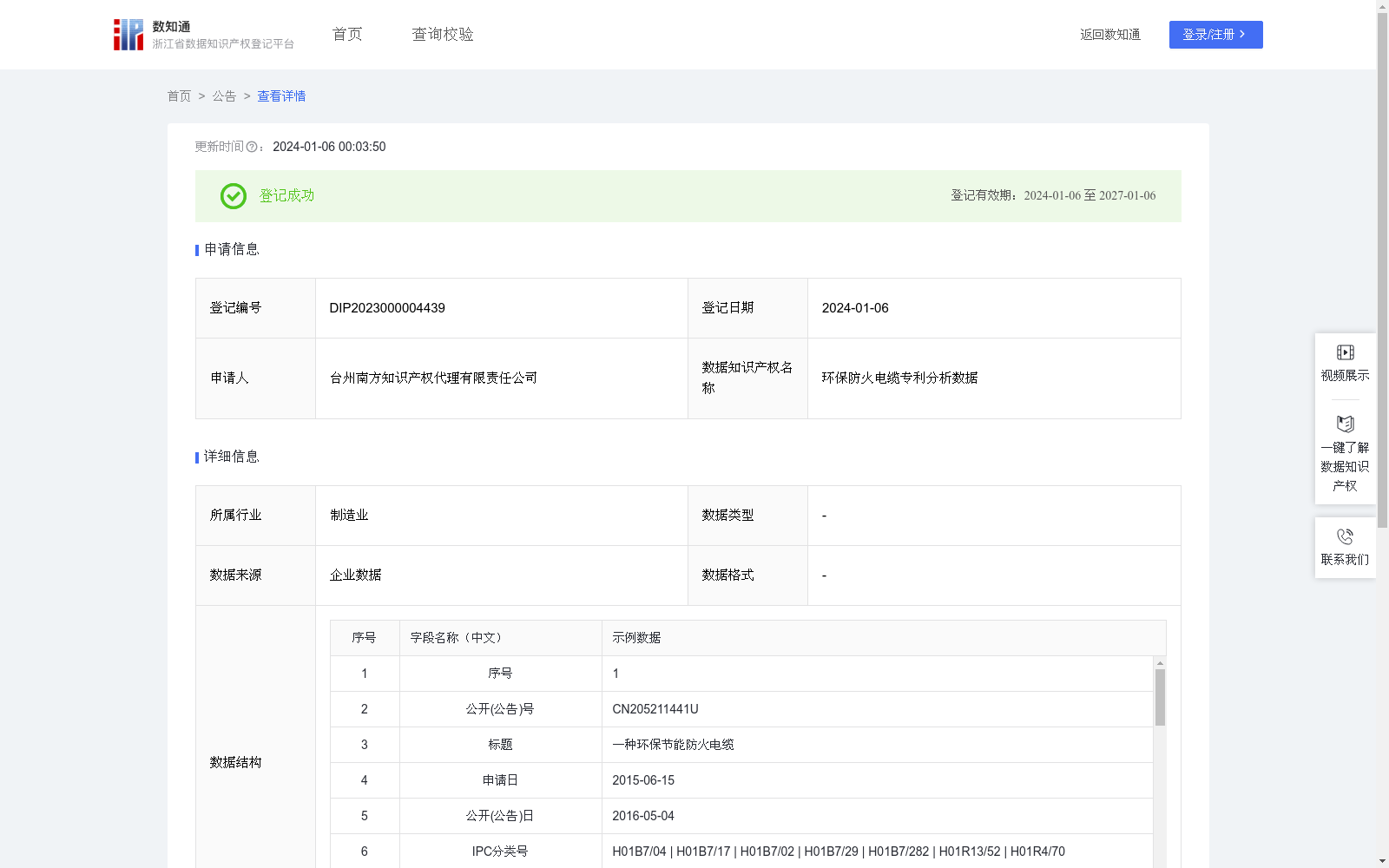Select the 制造业 industry value
Viewport: 1389px width, 868px height.
[x=349, y=516]
